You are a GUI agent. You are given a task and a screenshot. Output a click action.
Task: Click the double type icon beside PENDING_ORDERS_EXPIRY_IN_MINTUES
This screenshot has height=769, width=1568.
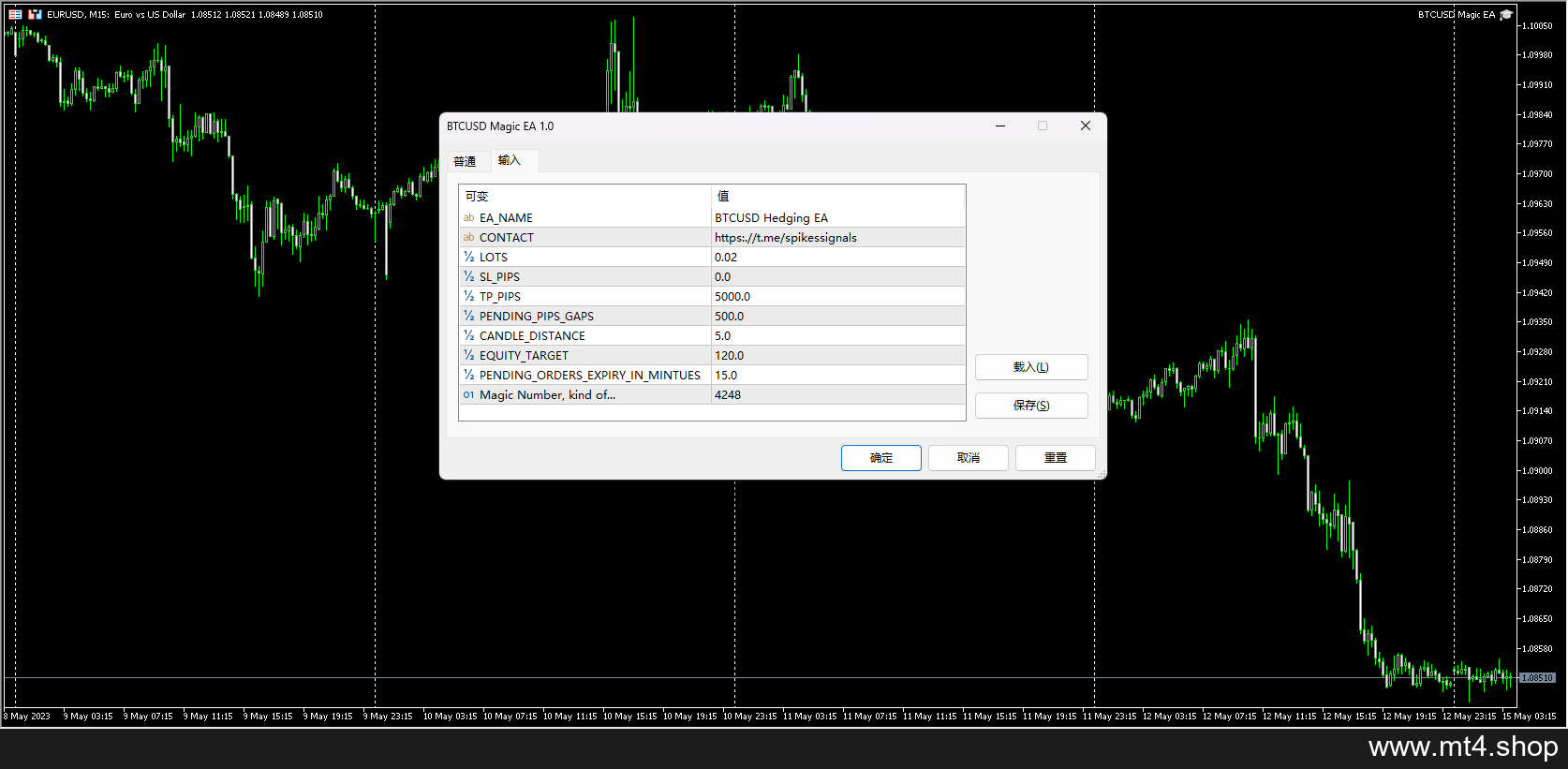point(468,376)
